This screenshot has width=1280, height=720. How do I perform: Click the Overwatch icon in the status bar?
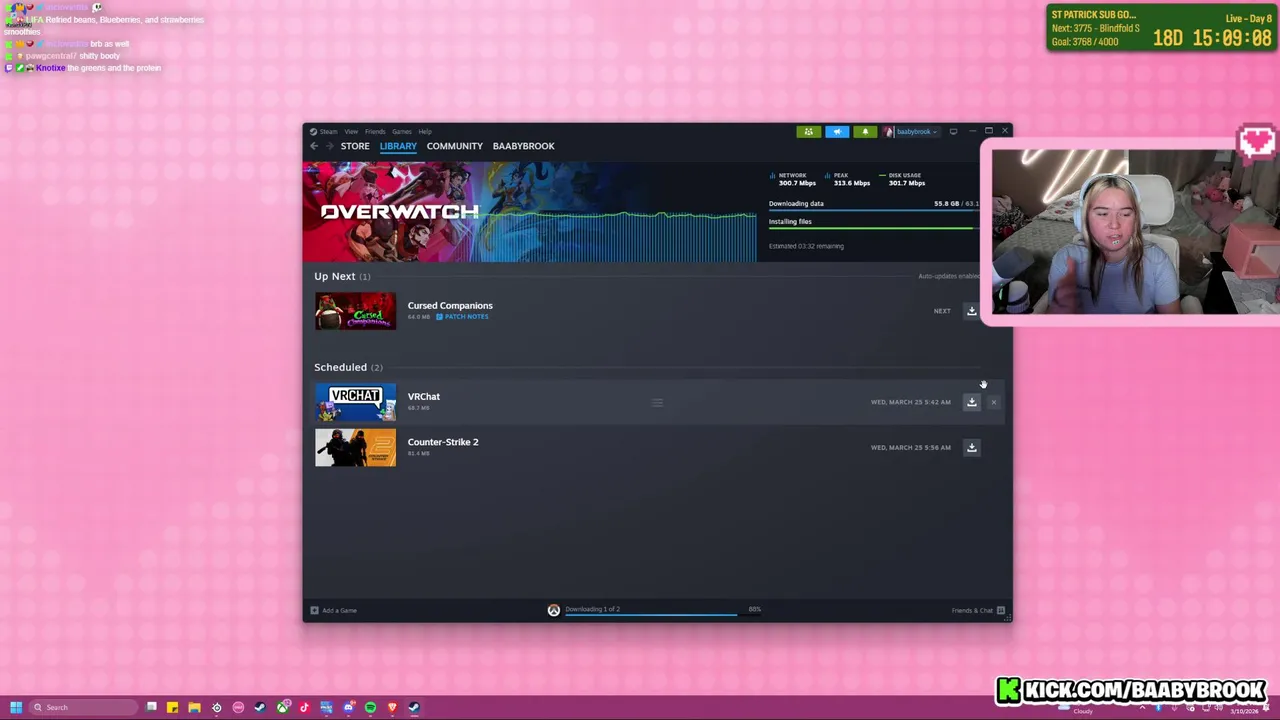click(x=554, y=610)
